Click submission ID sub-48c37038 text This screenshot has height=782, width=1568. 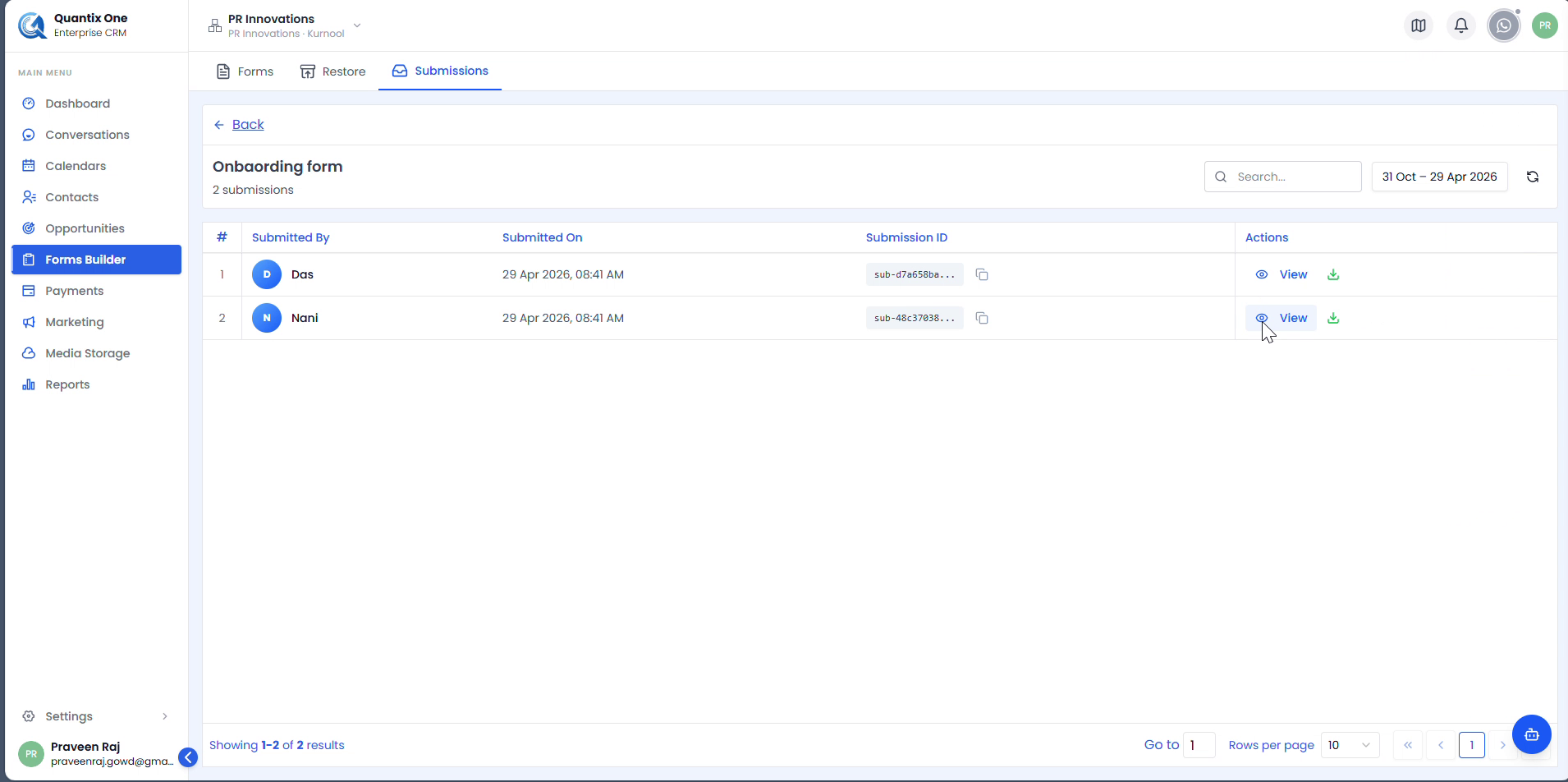point(915,318)
